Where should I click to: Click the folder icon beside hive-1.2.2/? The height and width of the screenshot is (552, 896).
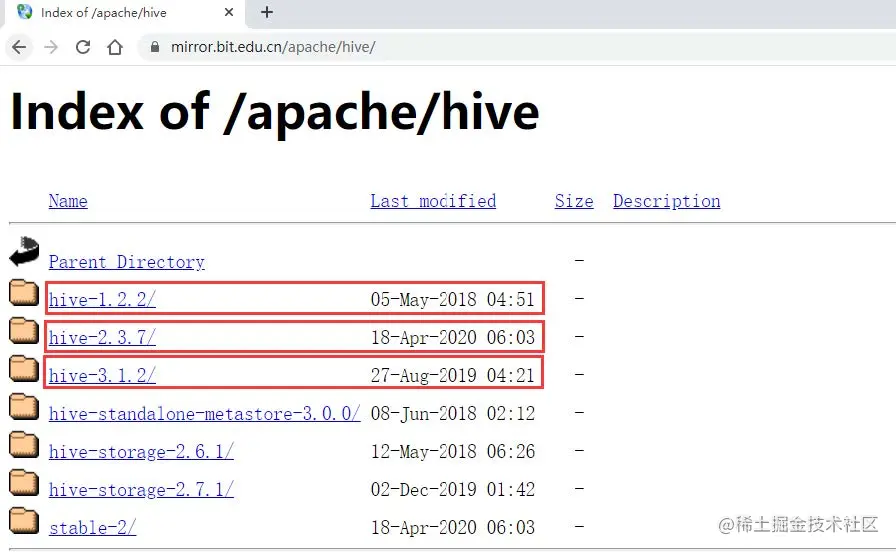click(24, 293)
